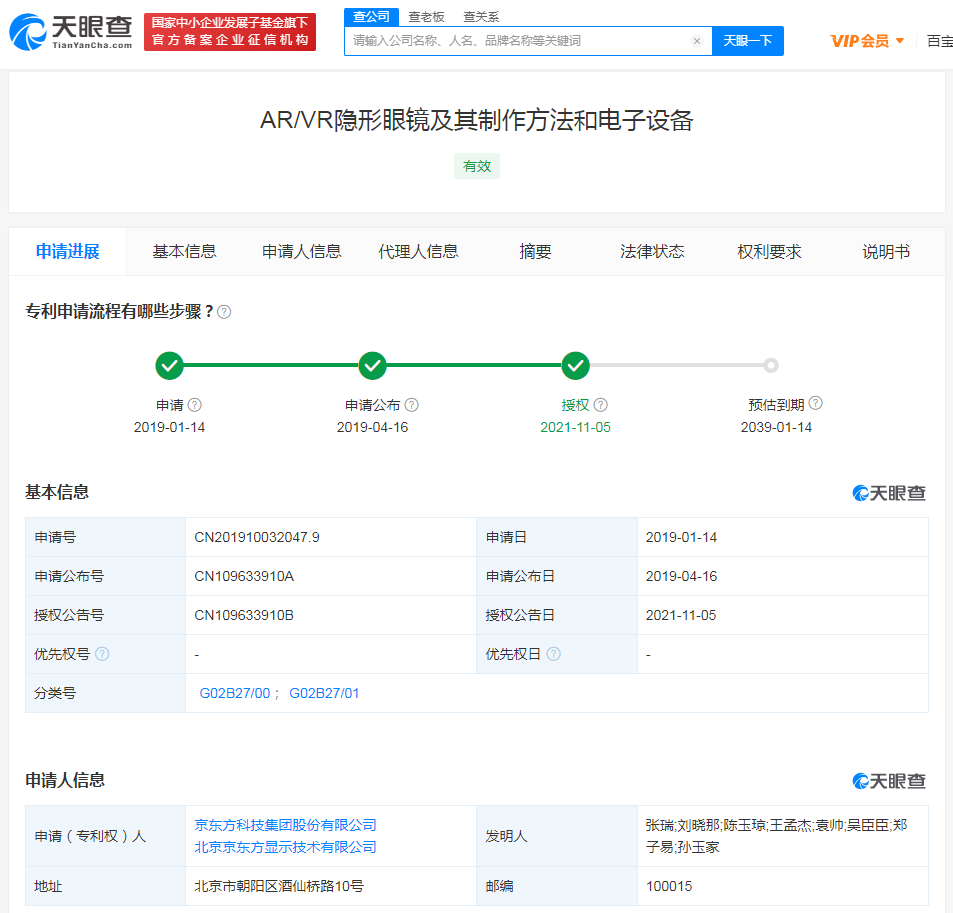
Task: Open the TianYanCha logo homepage
Action: point(71,32)
